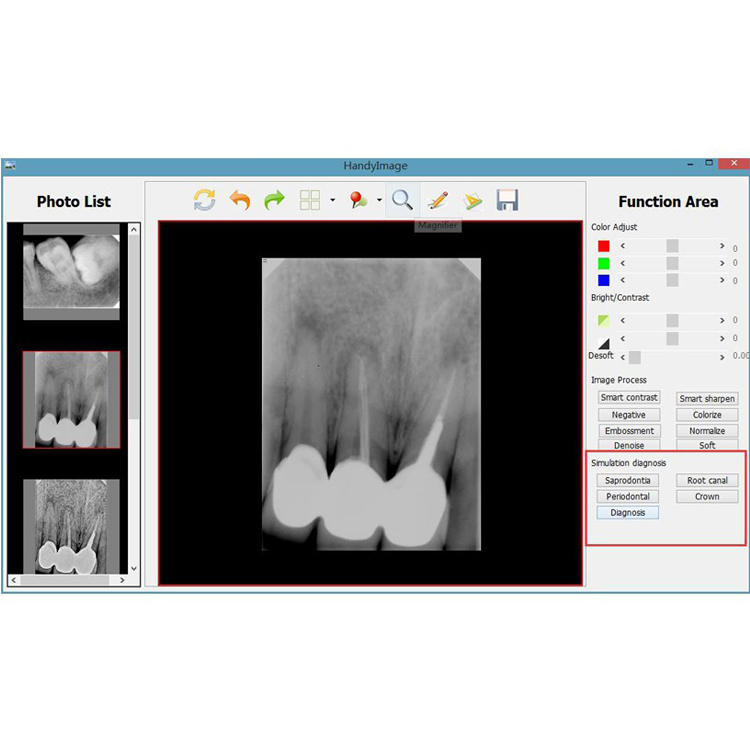
Task: Apply Smart sharpen
Action: coord(707,398)
